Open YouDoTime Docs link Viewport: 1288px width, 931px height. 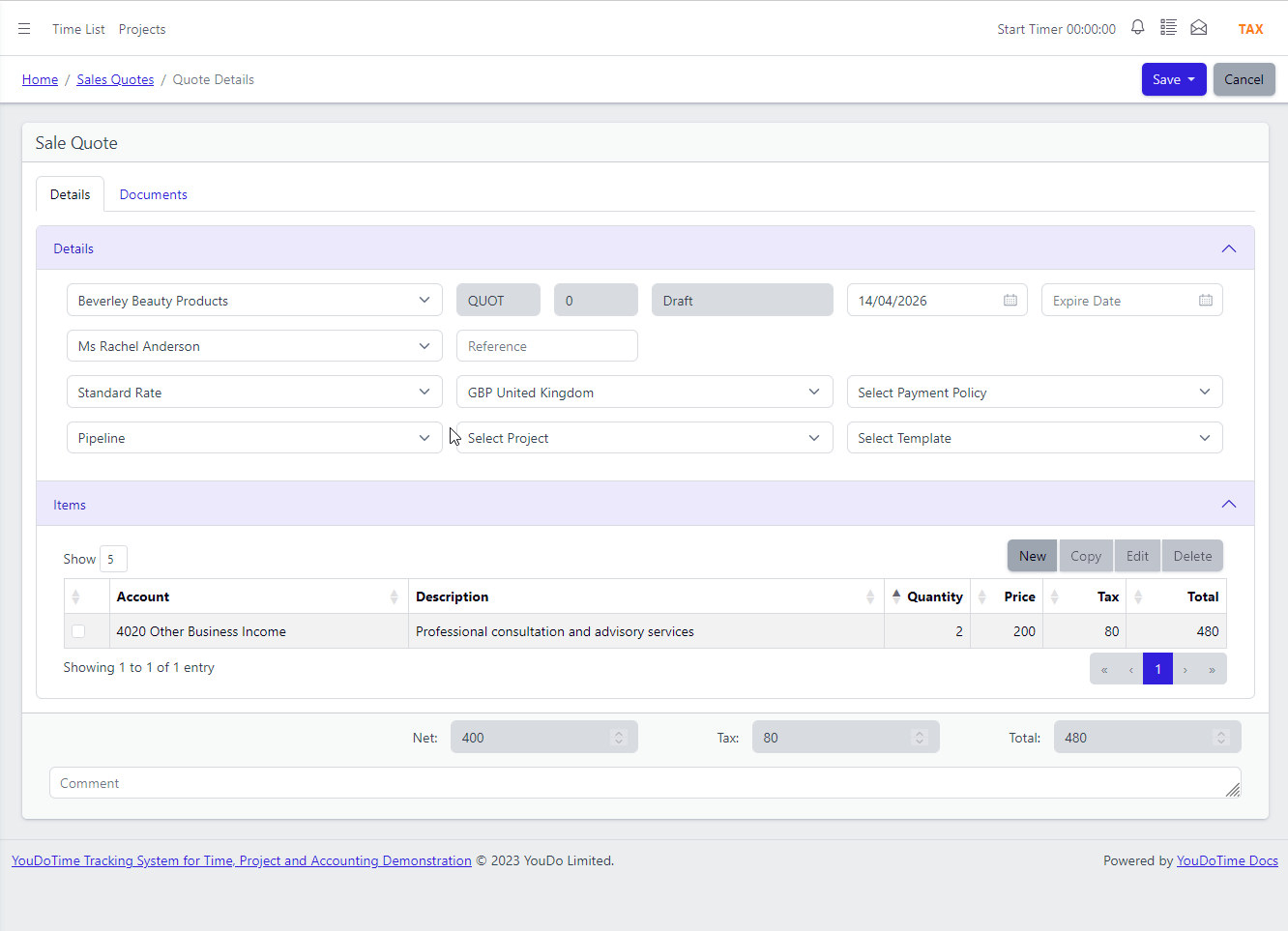click(1227, 860)
